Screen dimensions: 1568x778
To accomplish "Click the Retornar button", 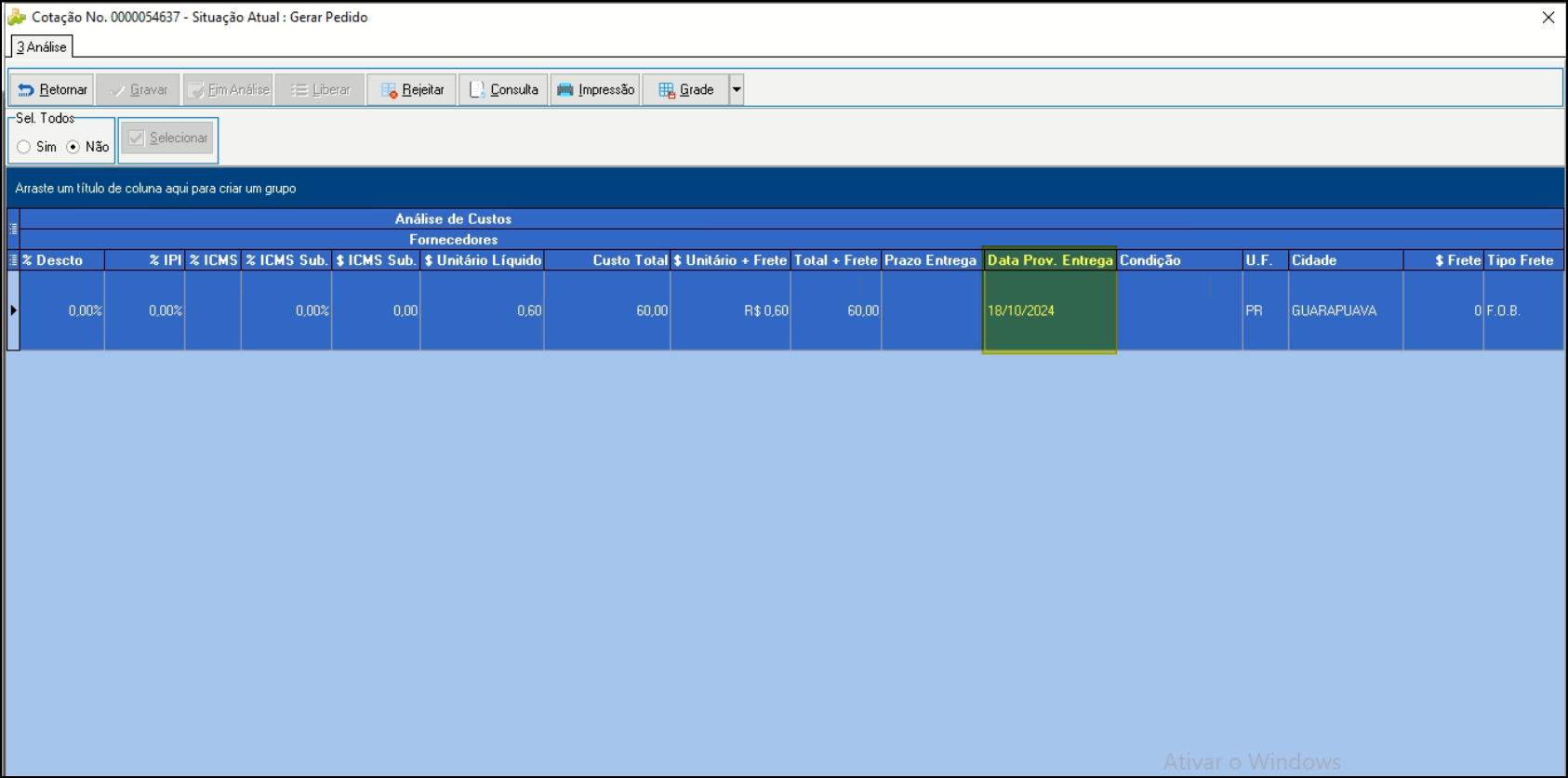I will (x=52, y=90).
